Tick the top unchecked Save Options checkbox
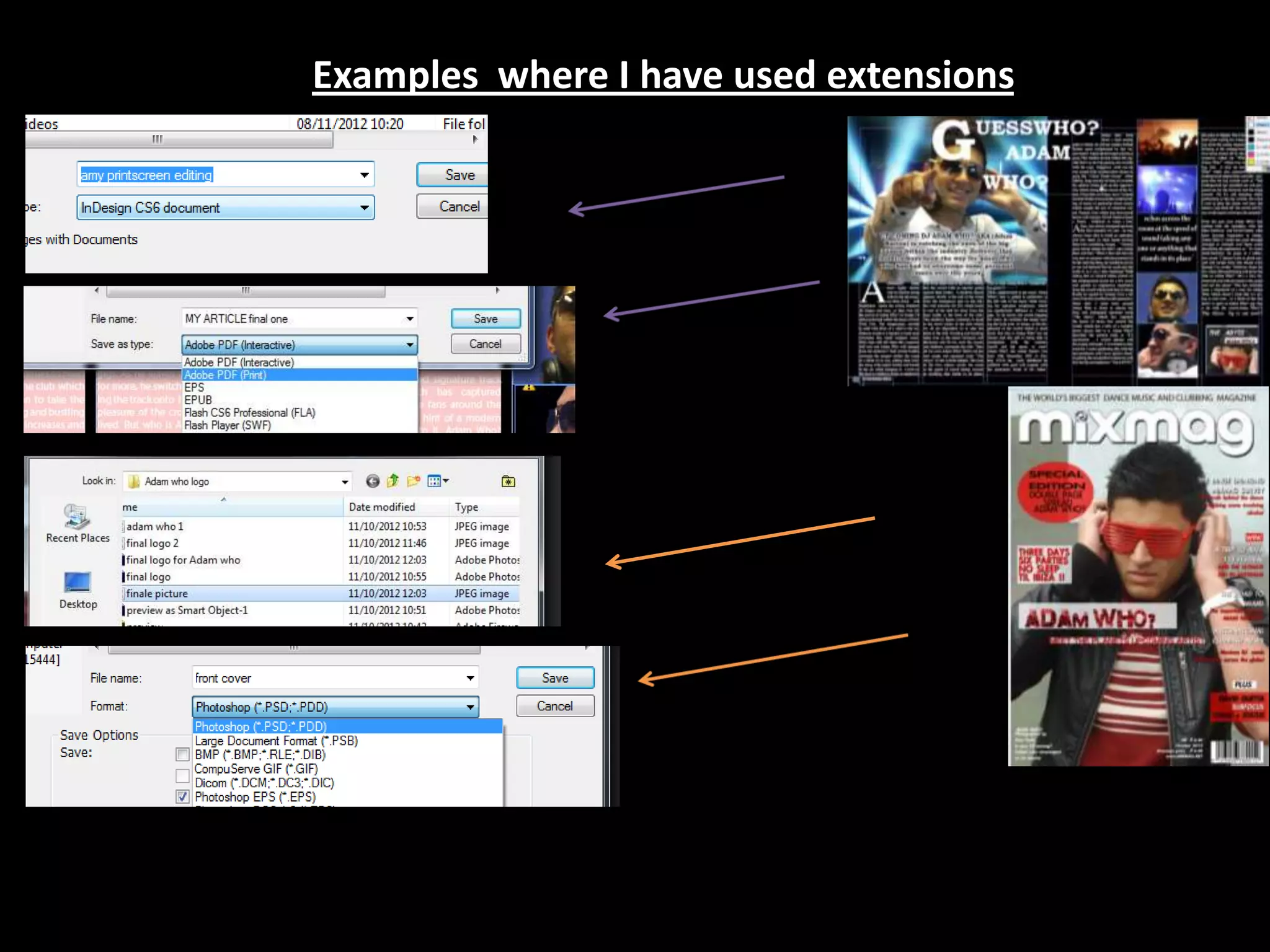Screen dimensions: 1270x952 coord(182,754)
